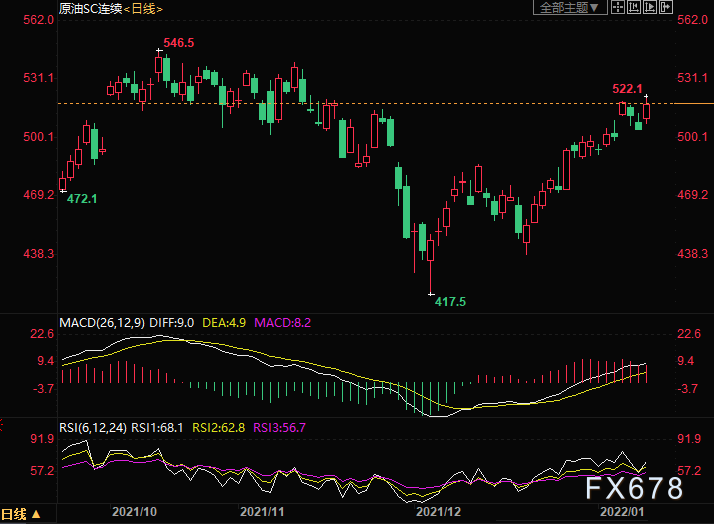The width and height of the screenshot is (714, 524).
Task: Click the 472.1 price label
Action: tap(82, 199)
